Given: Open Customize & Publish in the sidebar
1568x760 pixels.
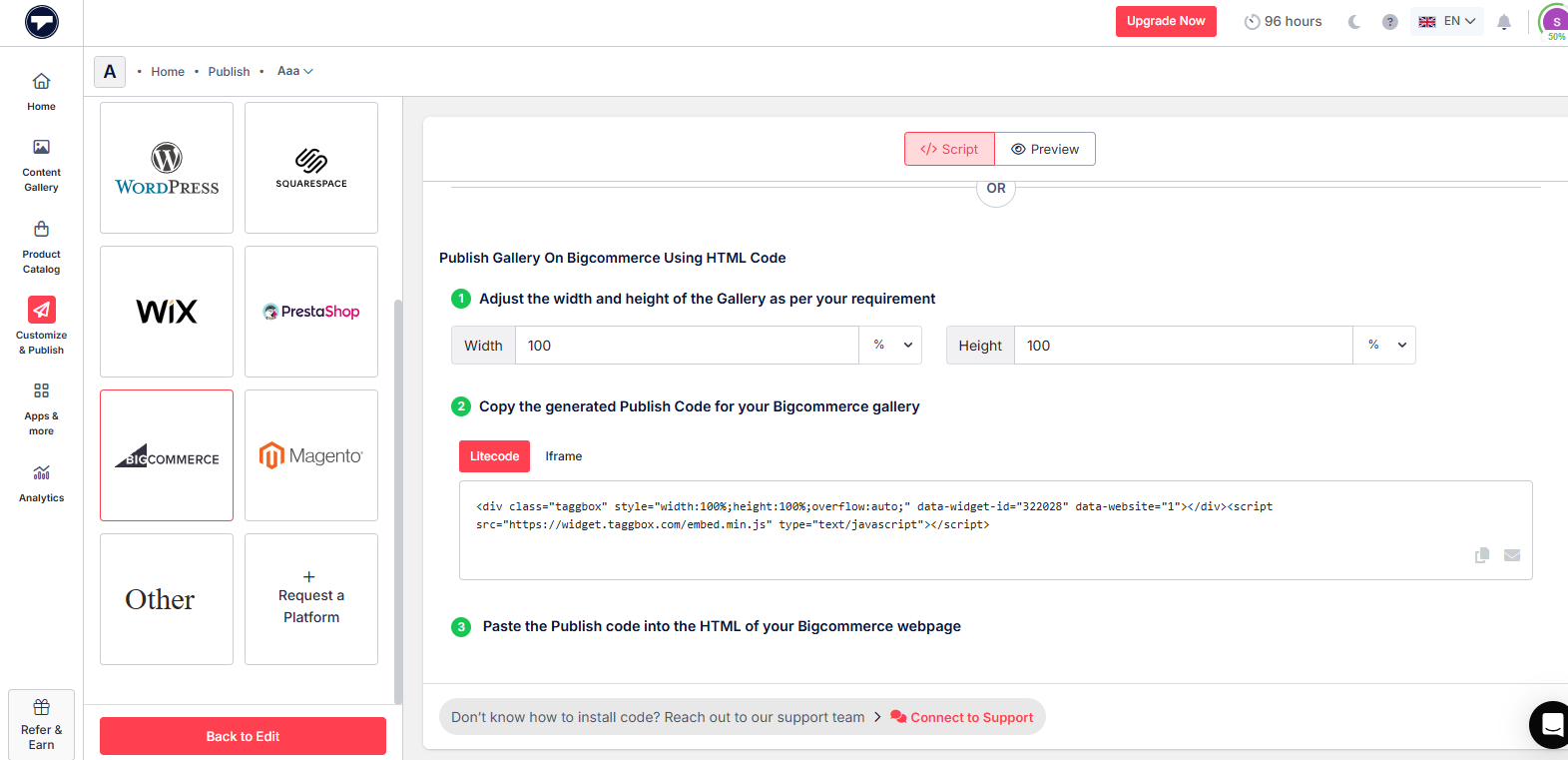Looking at the screenshot, I should (x=41, y=326).
